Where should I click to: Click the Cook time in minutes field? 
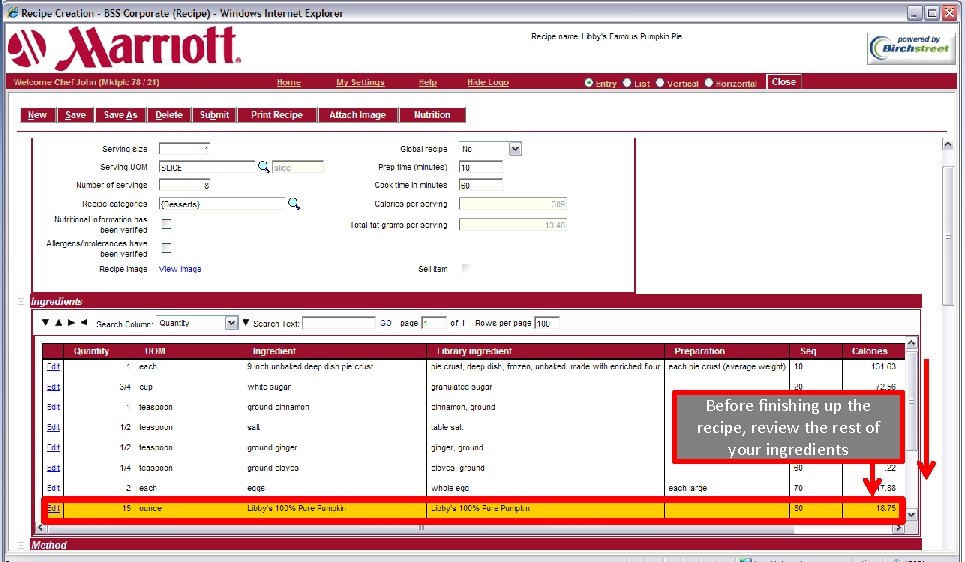tap(481, 185)
